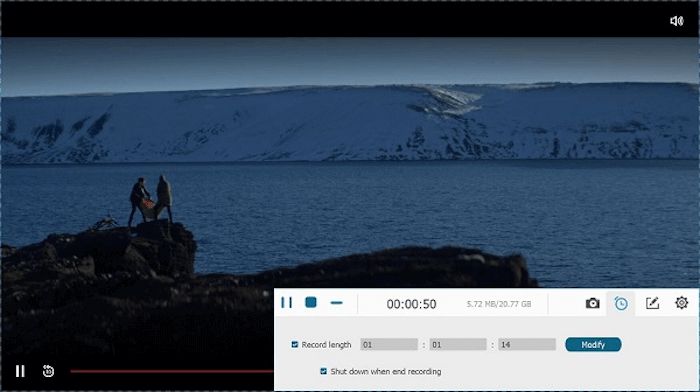
Task: Open the annotation pencil tool
Action: pyautogui.click(x=652, y=304)
